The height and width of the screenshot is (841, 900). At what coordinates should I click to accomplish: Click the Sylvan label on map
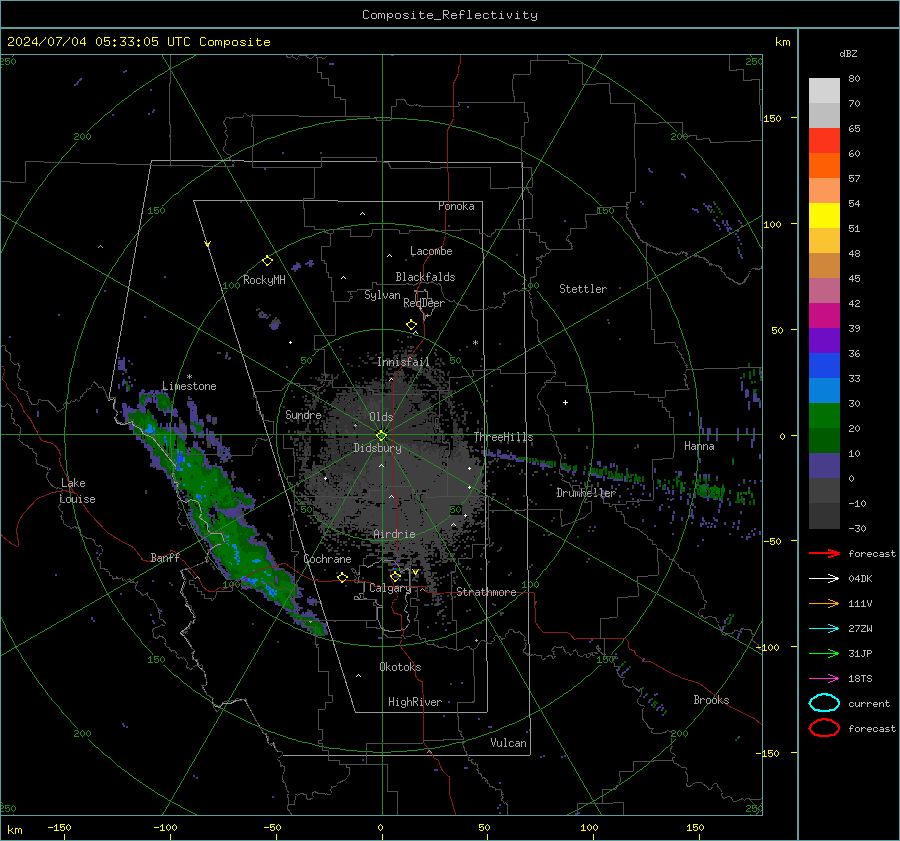[x=382, y=295]
